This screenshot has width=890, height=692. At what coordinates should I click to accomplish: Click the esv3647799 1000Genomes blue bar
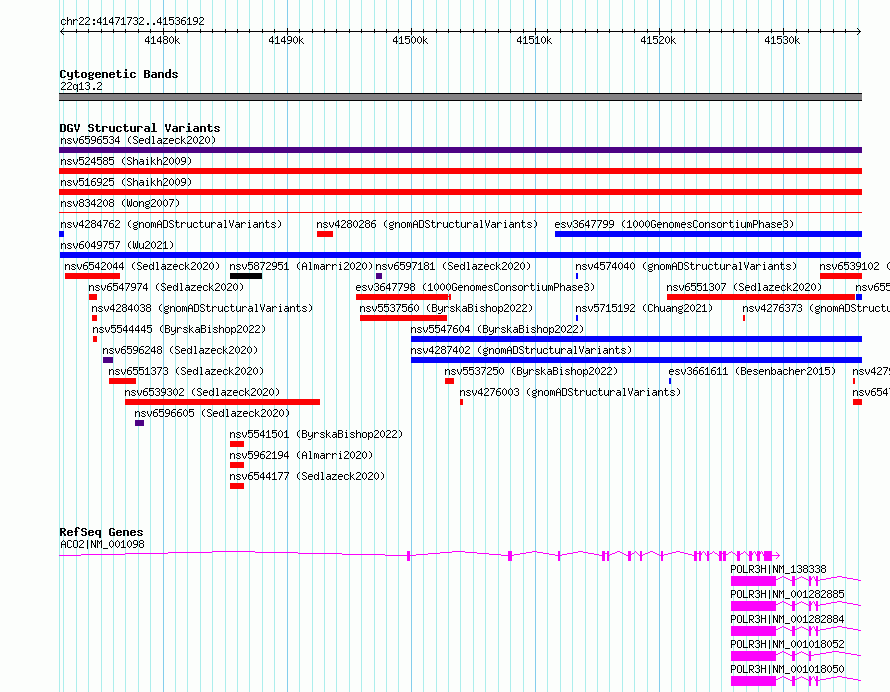pyautogui.click(x=708, y=234)
